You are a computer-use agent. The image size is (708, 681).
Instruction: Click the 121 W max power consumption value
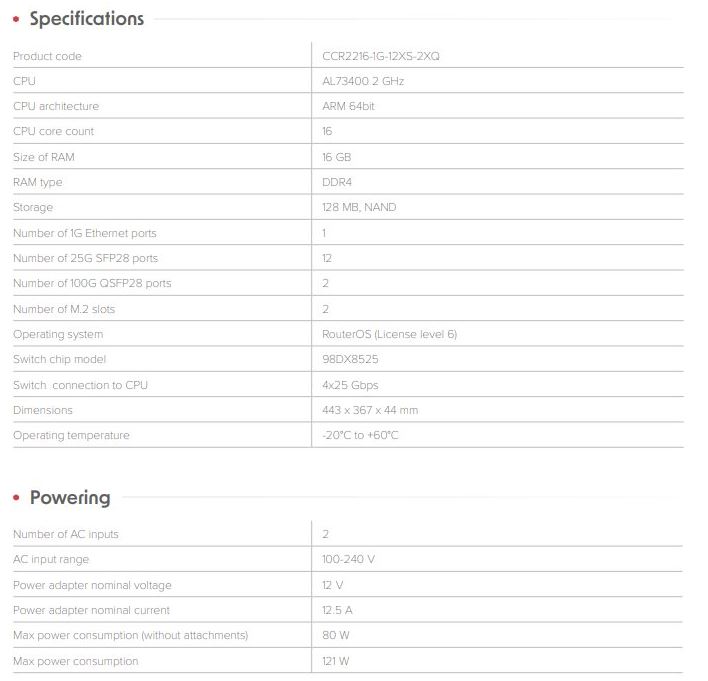336,661
